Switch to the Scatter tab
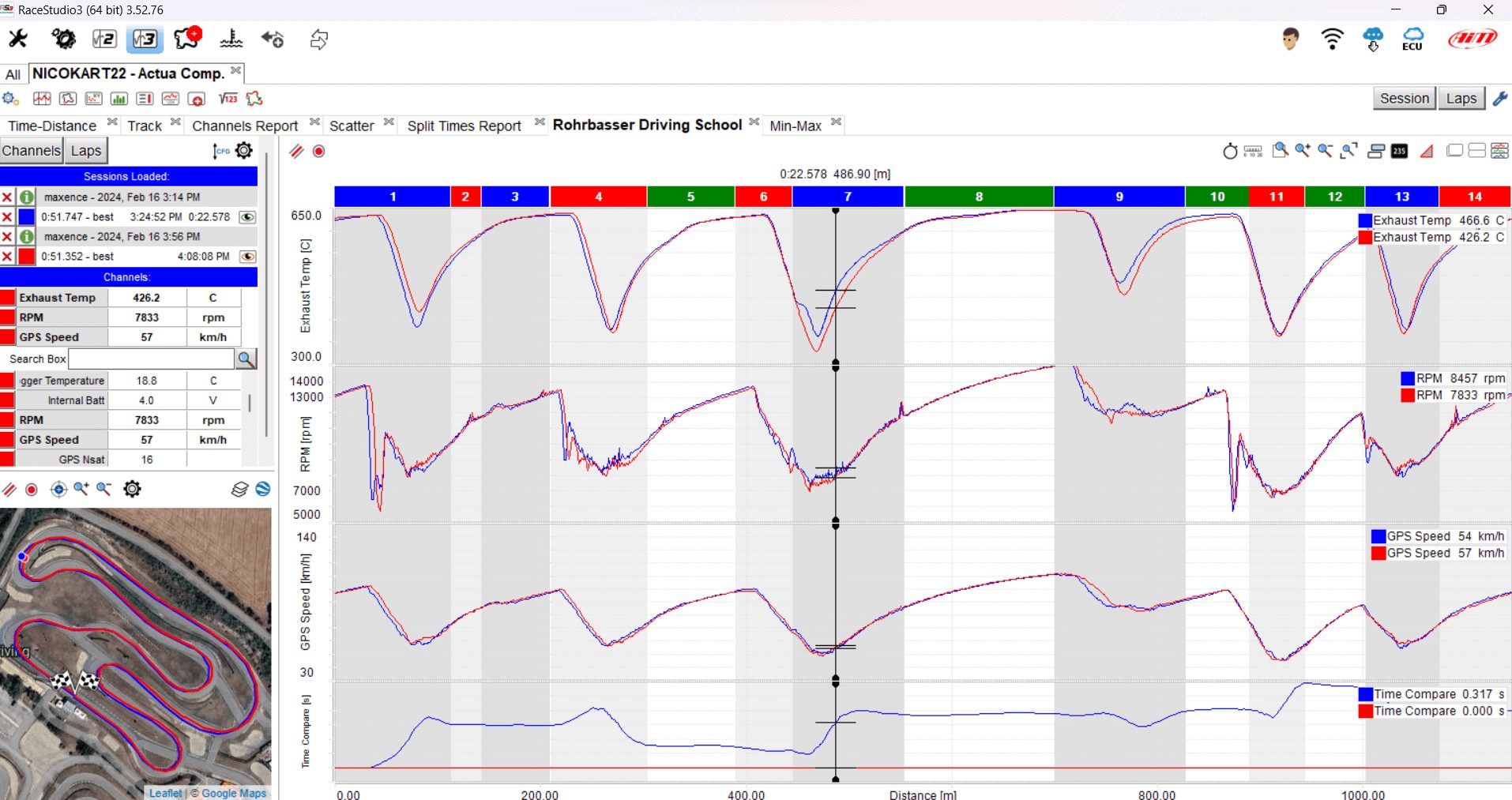 pyautogui.click(x=352, y=126)
